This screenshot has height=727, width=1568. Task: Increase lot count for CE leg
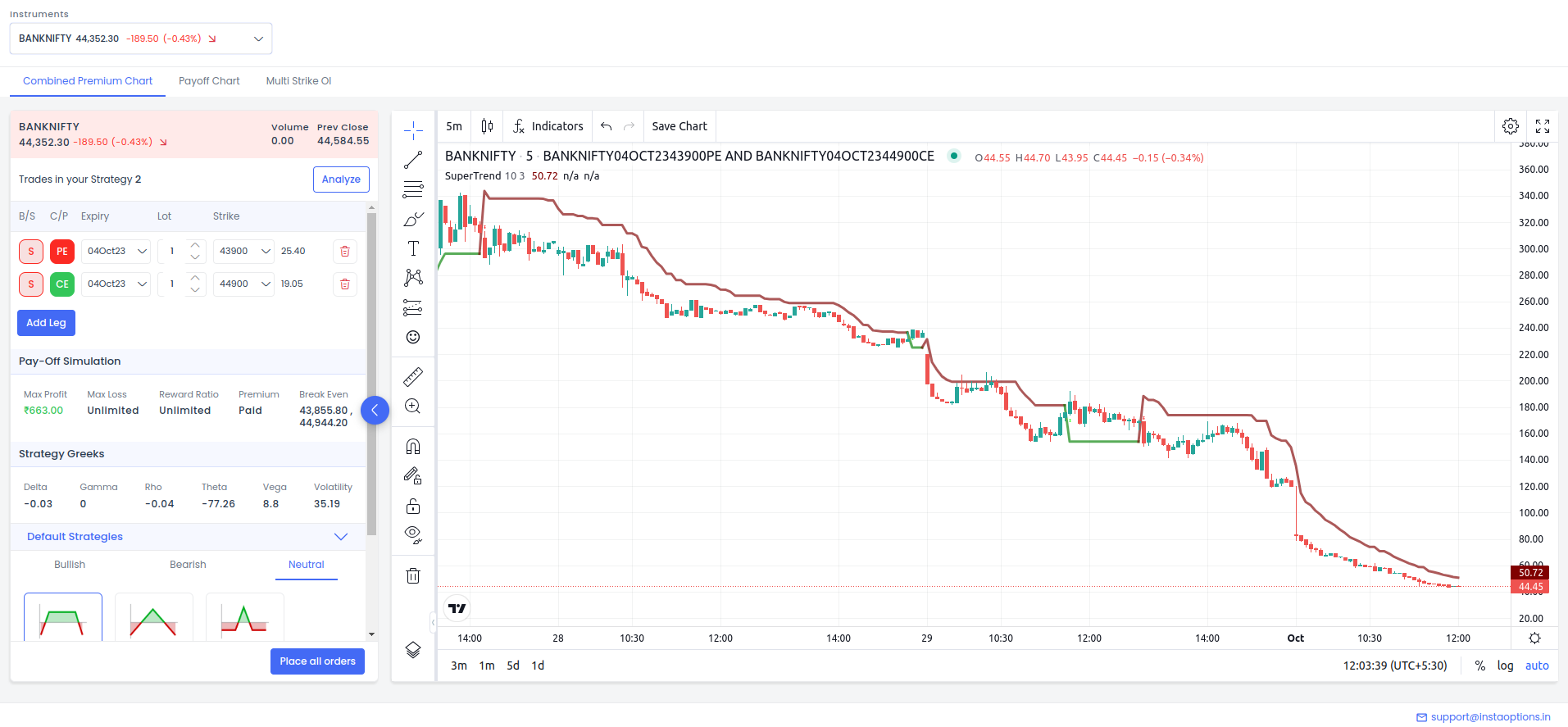tap(195, 279)
